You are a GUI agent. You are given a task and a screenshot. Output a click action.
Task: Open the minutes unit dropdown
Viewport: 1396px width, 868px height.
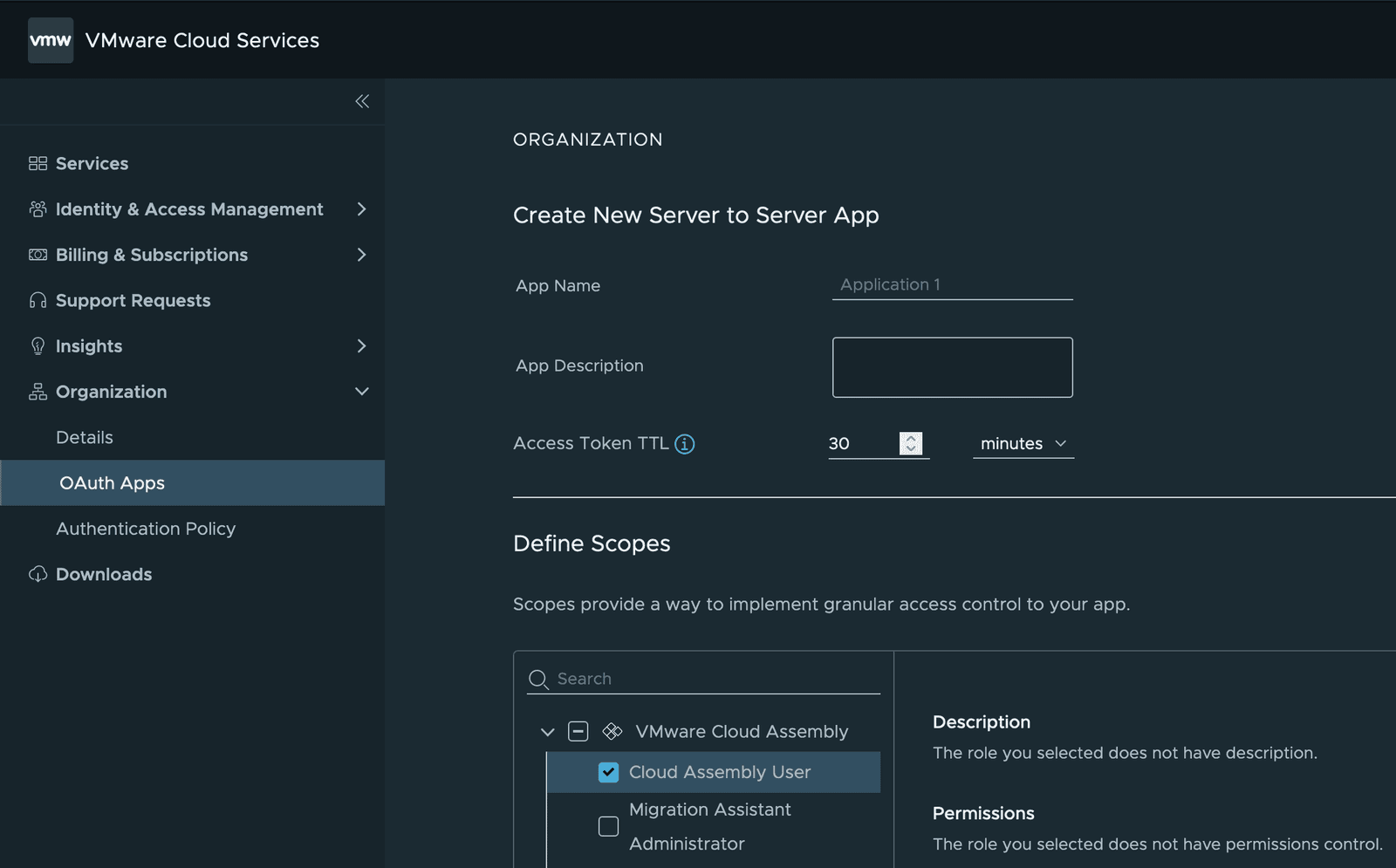[x=1023, y=443]
